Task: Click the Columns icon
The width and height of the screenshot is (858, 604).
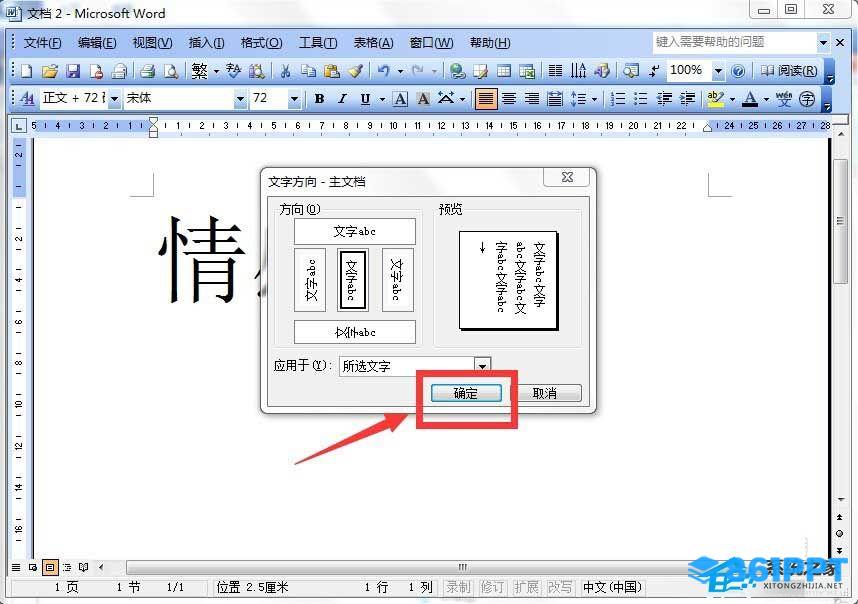Action: click(x=555, y=71)
